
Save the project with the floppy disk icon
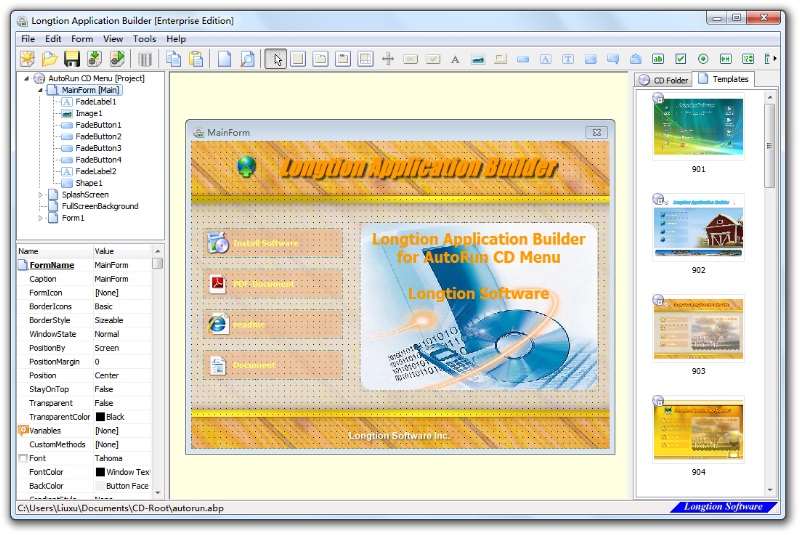coord(72,59)
